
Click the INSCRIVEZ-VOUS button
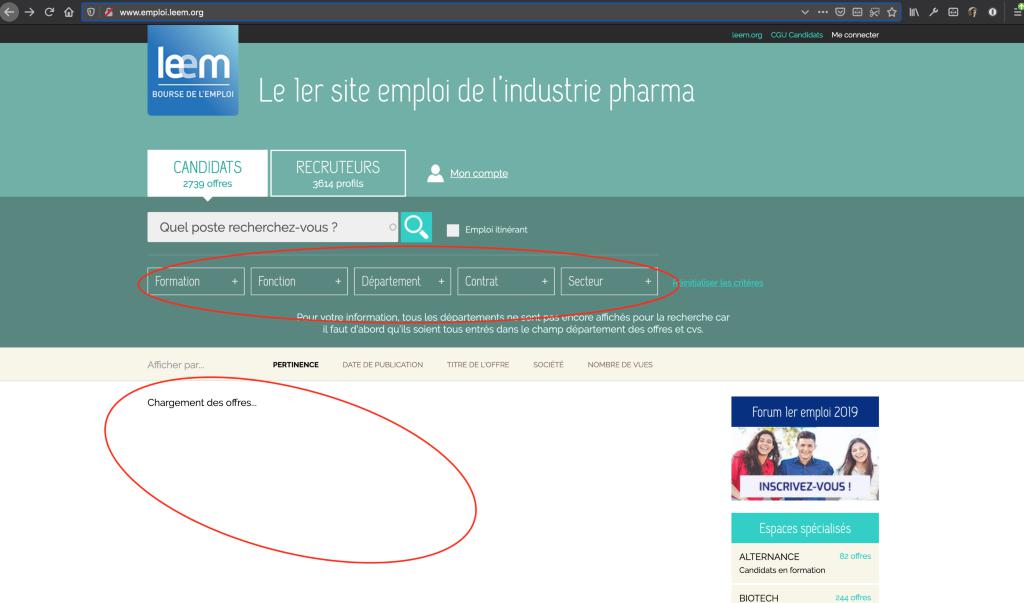click(x=804, y=485)
